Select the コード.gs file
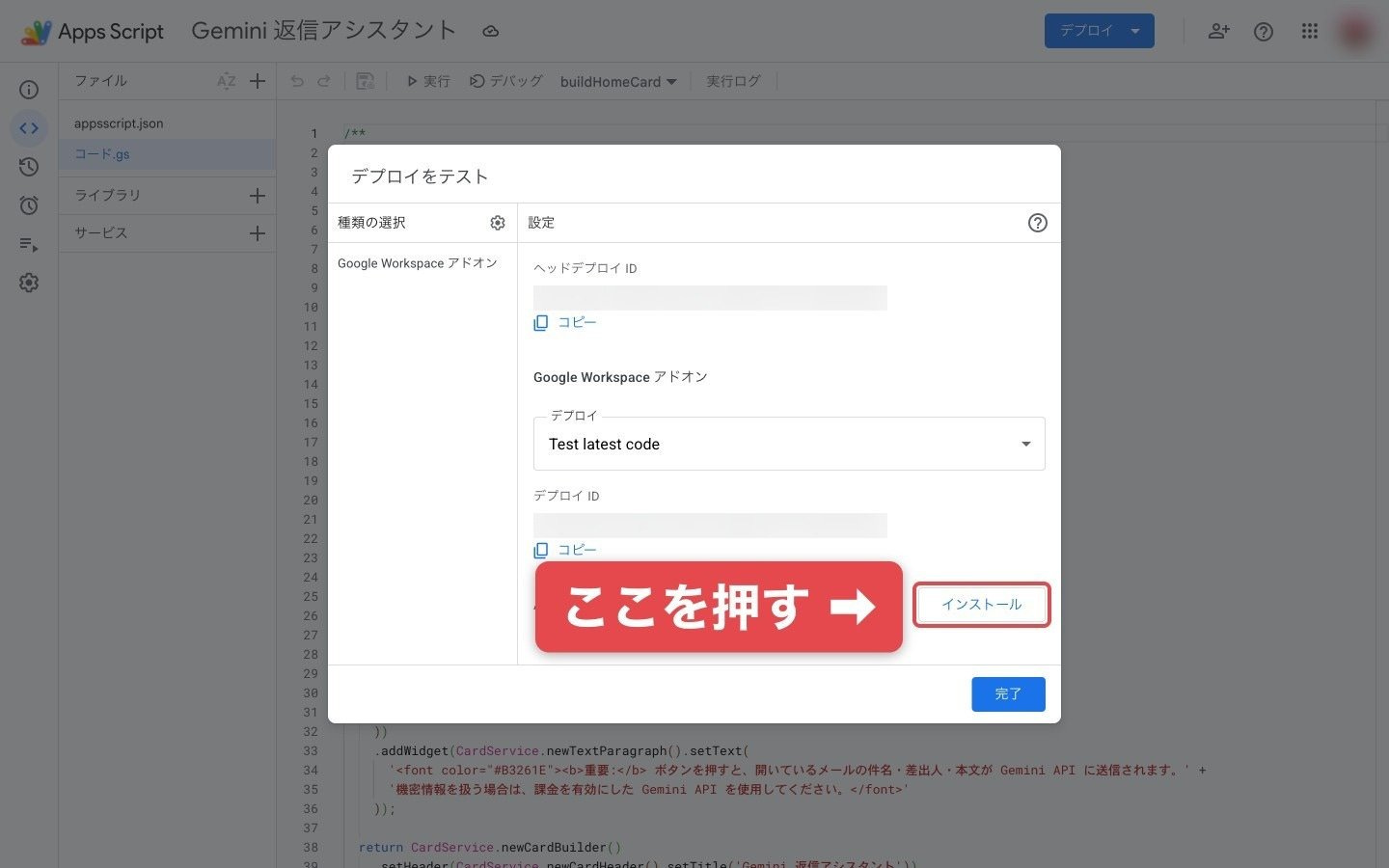 tap(167, 154)
